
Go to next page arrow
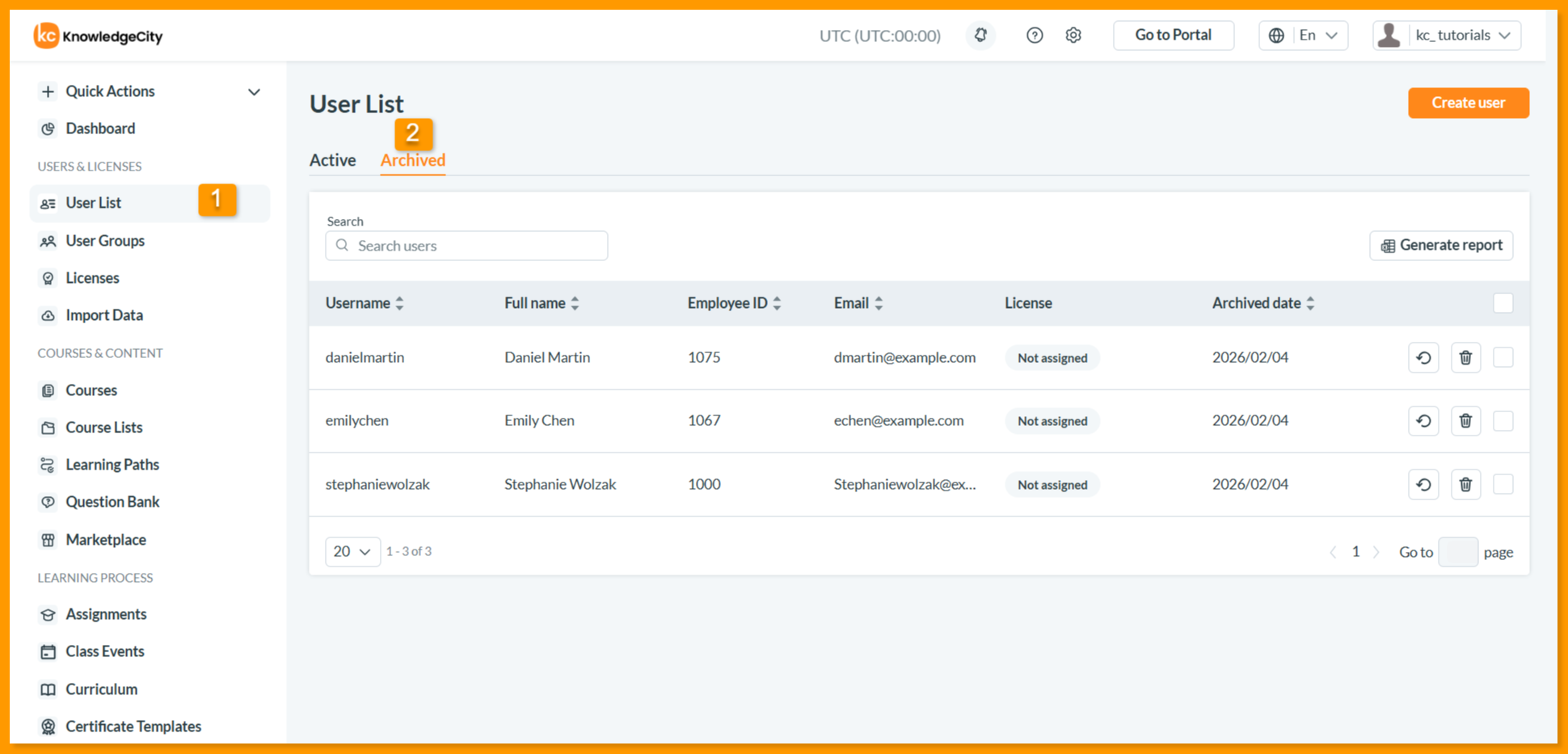1376,552
